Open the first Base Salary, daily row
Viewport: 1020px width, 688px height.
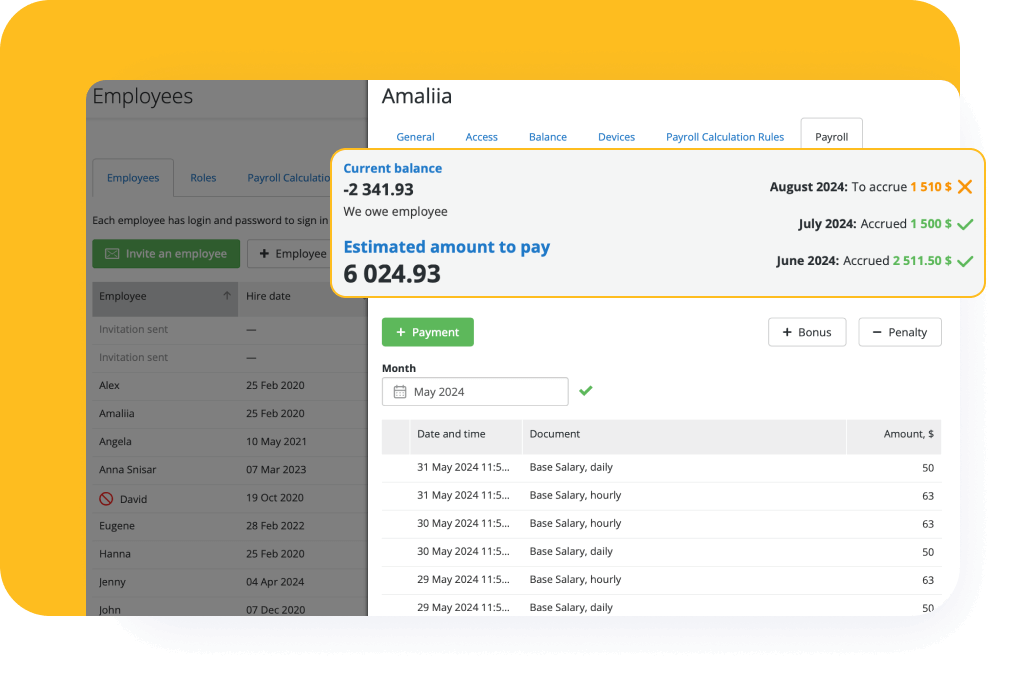571,467
